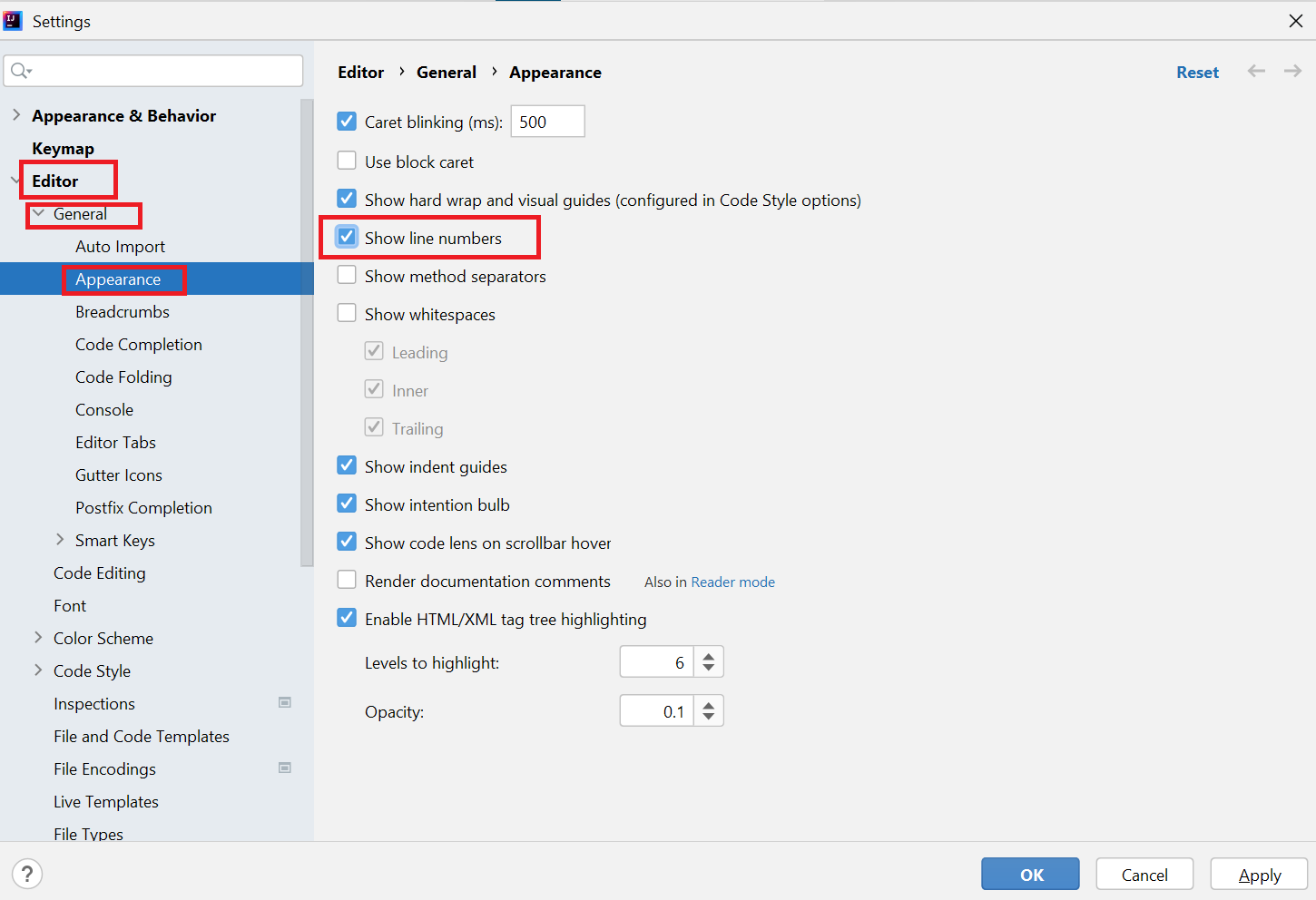
Task: Click the Editor breadcrumb at the top
Action: point(360,72)
